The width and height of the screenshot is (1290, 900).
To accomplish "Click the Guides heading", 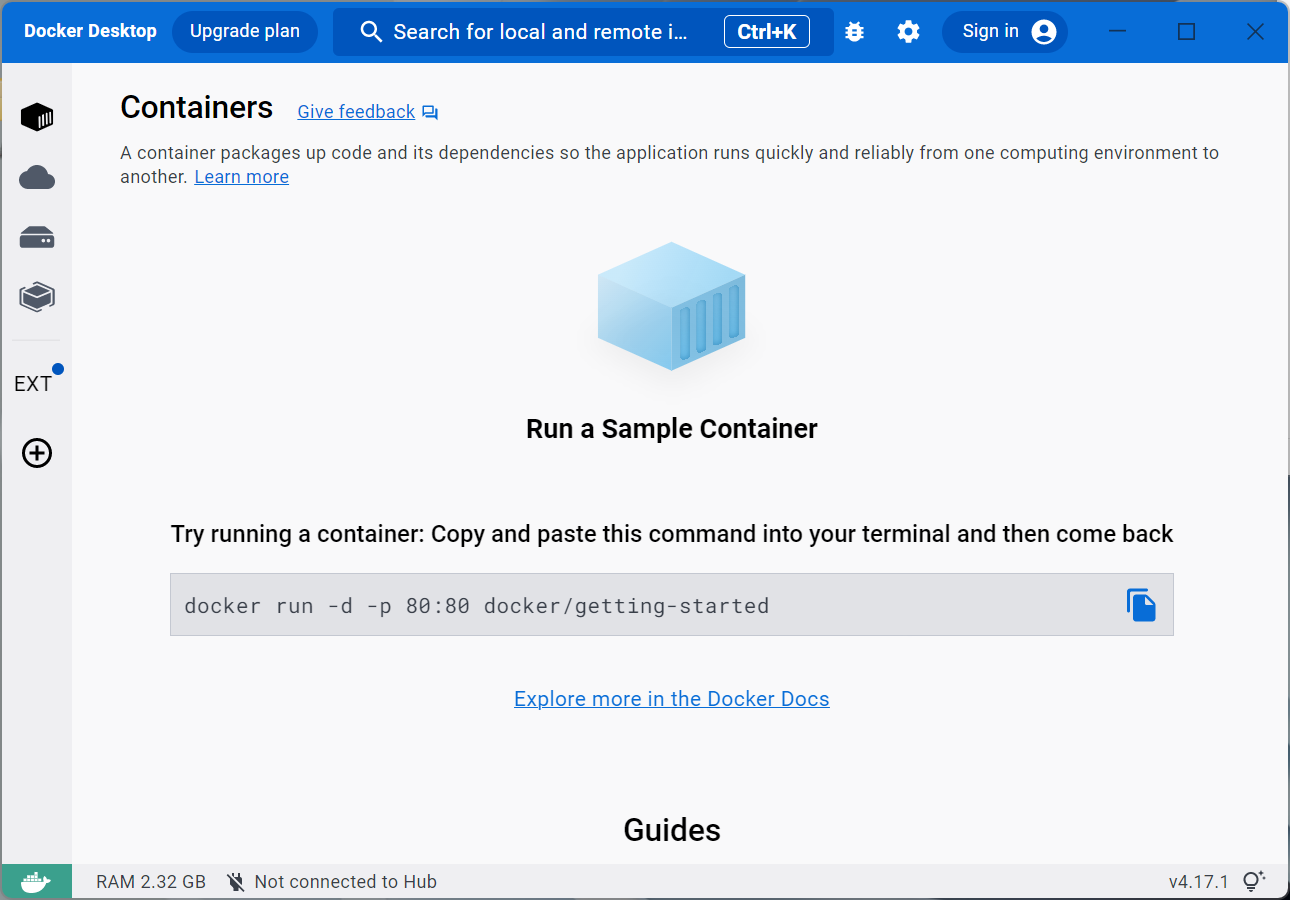I will click(672, 830).
